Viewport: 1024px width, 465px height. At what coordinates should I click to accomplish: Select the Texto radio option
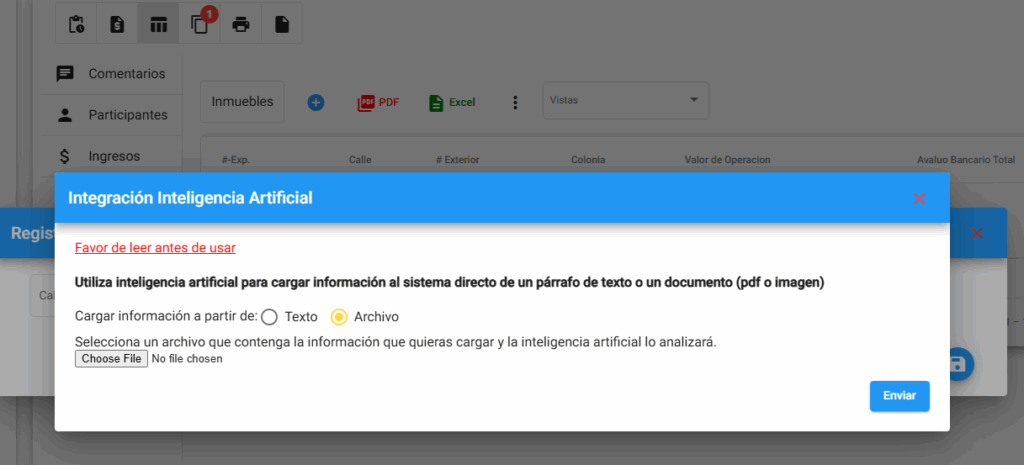[x=269, y=317]
